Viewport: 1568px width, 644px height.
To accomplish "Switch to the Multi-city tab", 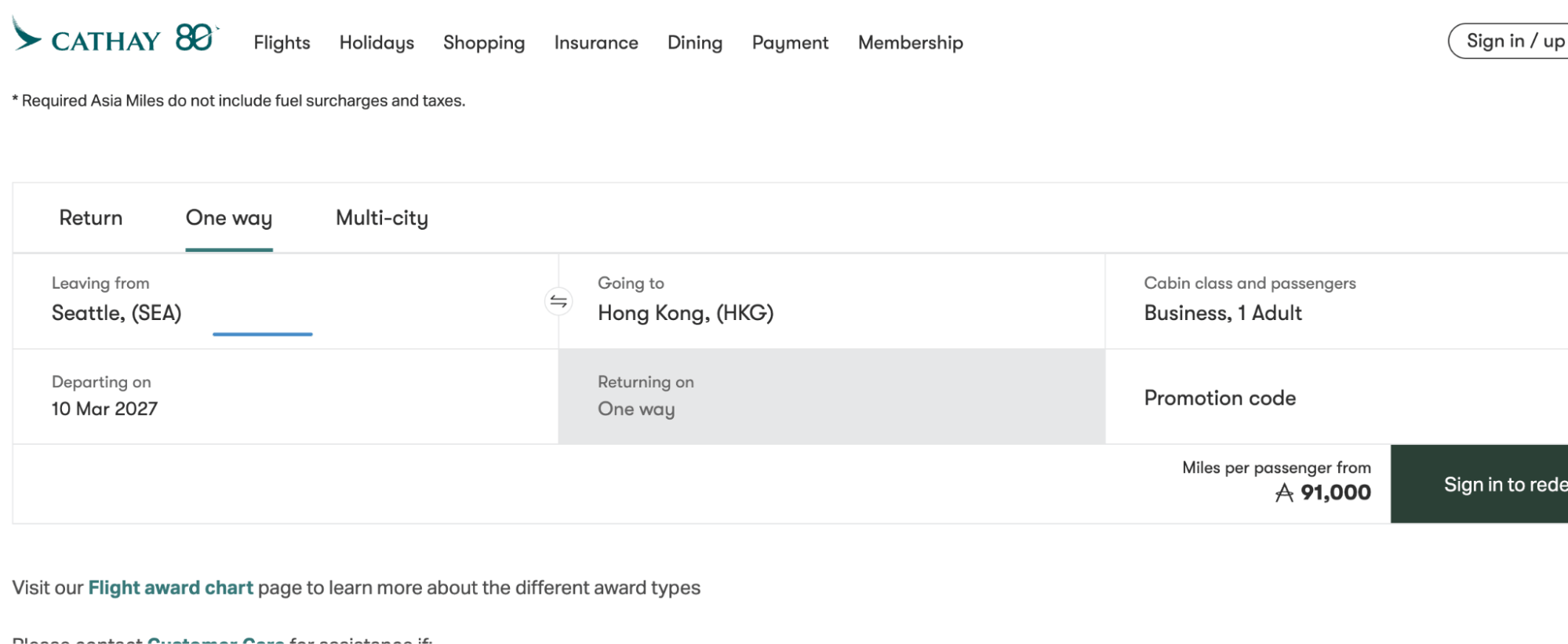I will coord(382,218).
